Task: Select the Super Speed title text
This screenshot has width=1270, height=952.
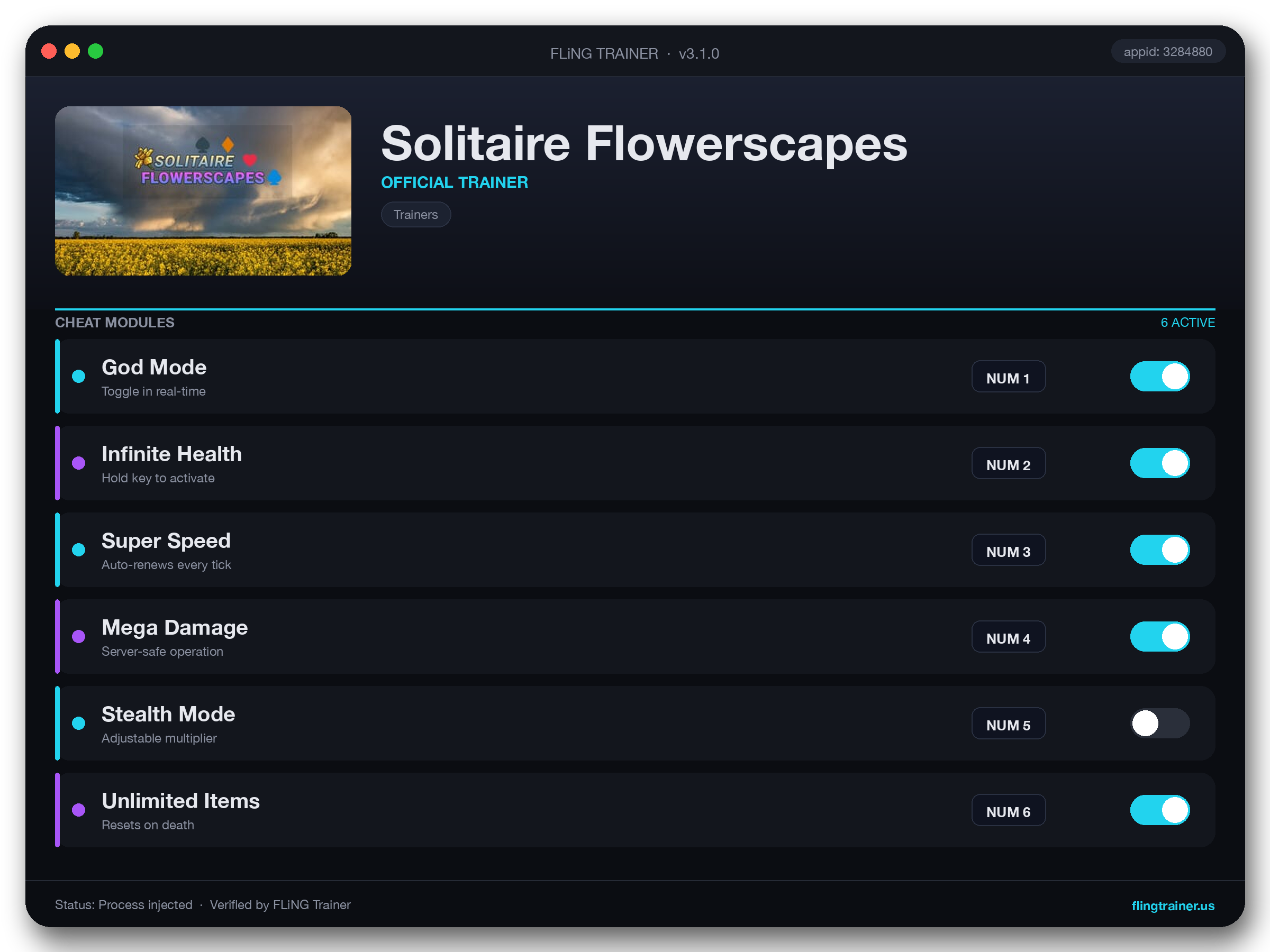Action: point(166,541)
